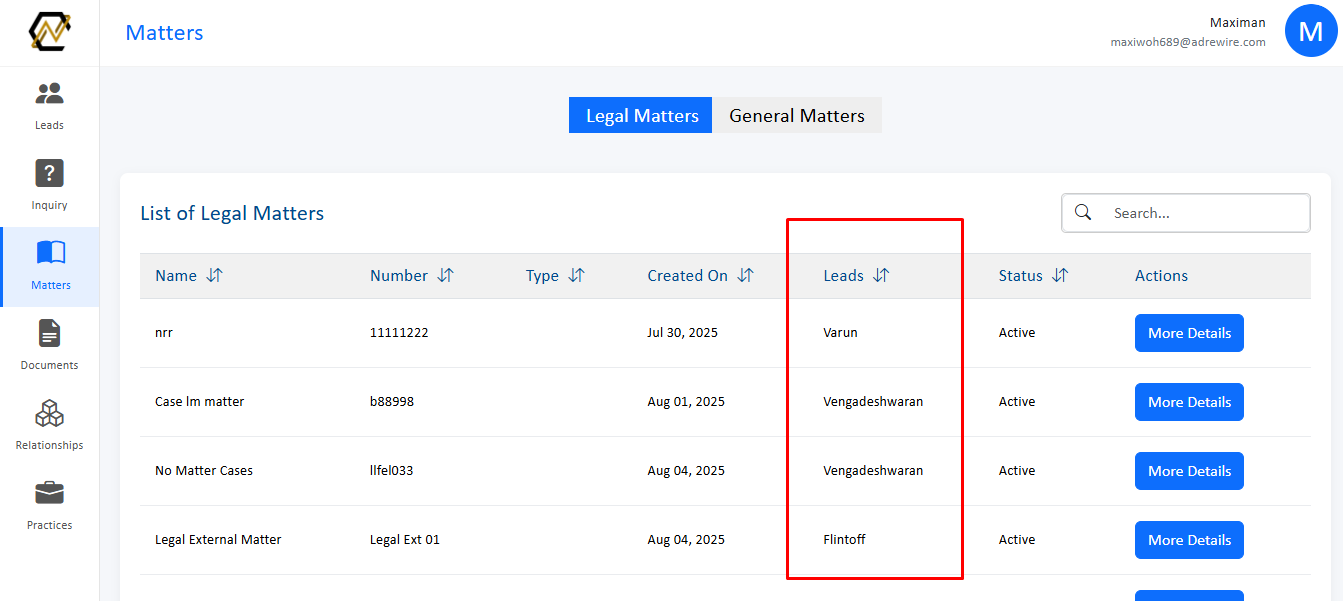The image size is (1343, 601).
Task: Open the Practices briefcase icon
Action: [49, 493]
